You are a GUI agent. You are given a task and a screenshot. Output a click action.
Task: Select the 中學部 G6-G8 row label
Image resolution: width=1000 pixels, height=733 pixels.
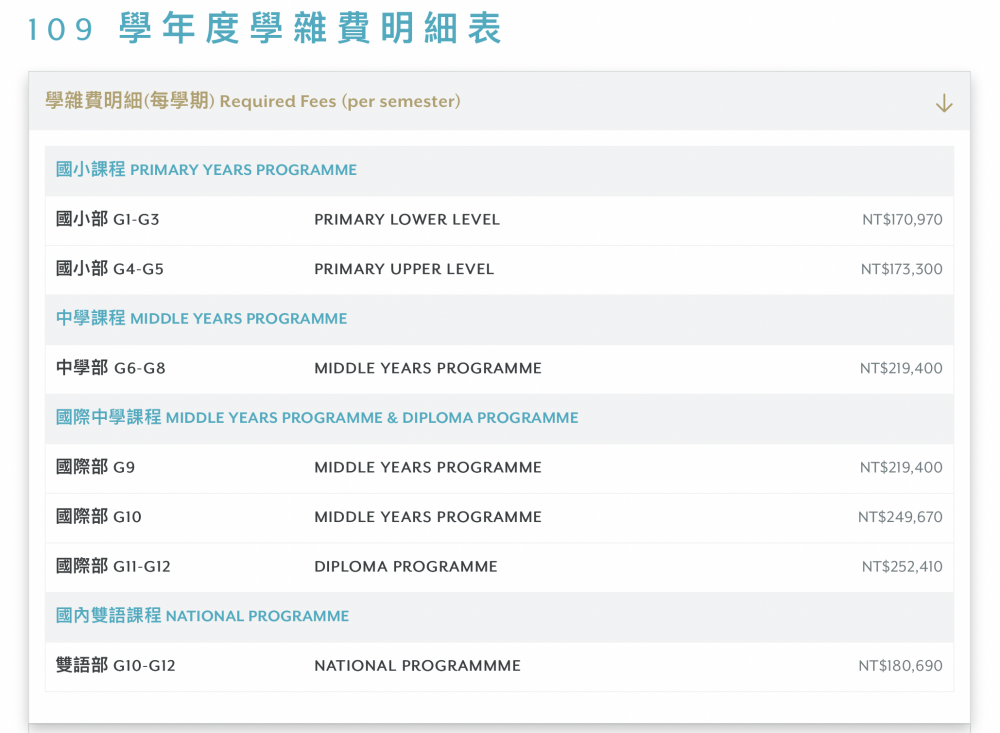coord(111,368)
